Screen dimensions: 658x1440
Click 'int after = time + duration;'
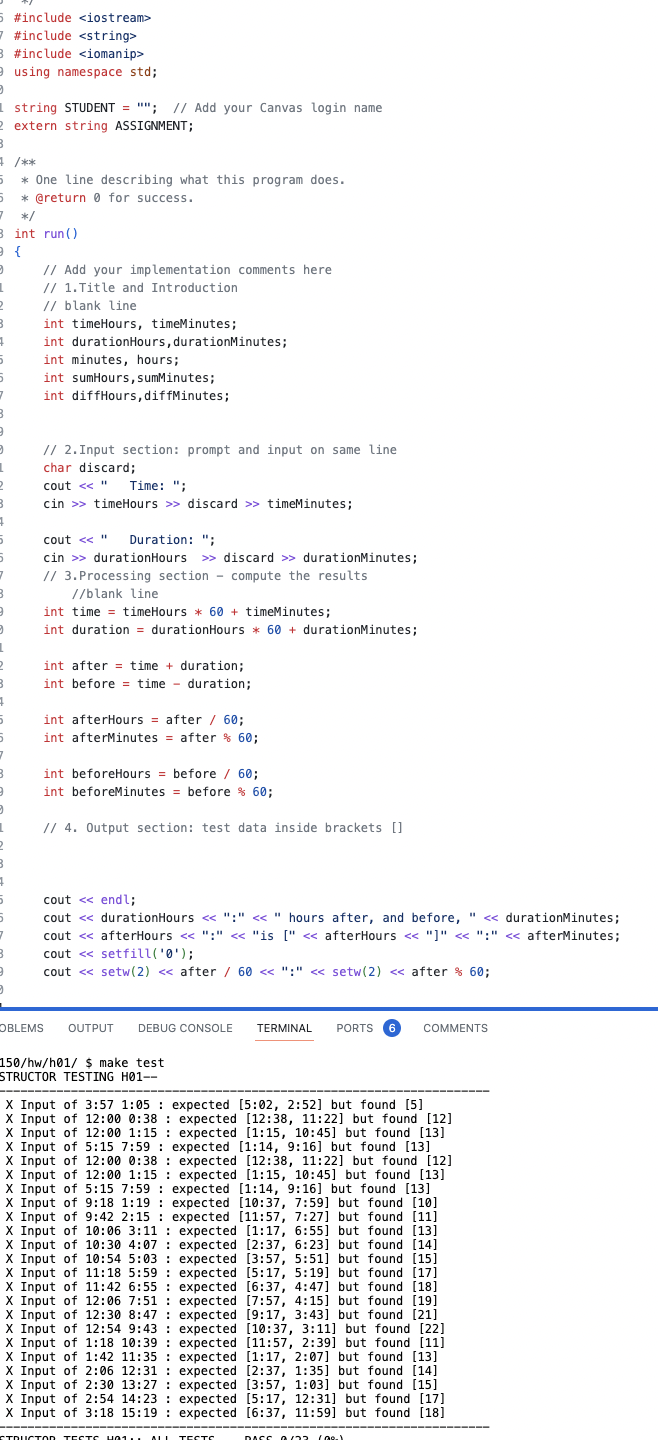[x=143, y=666]
